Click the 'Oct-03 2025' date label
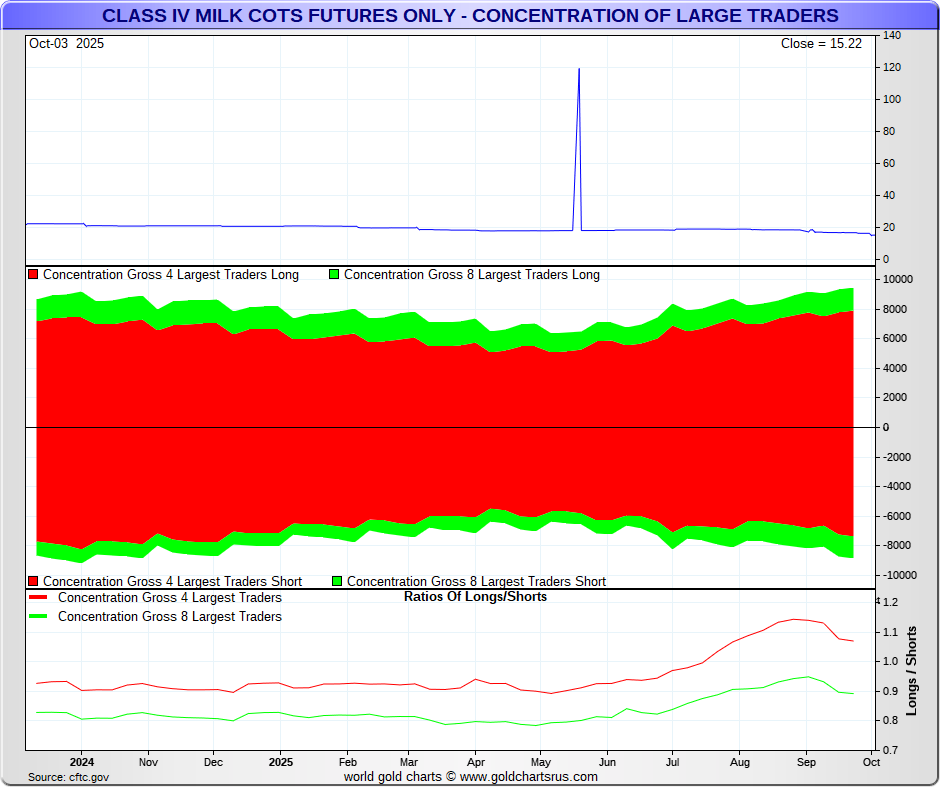Image resolution: width=940 pixels, height=787 pixels. point(67,44)
